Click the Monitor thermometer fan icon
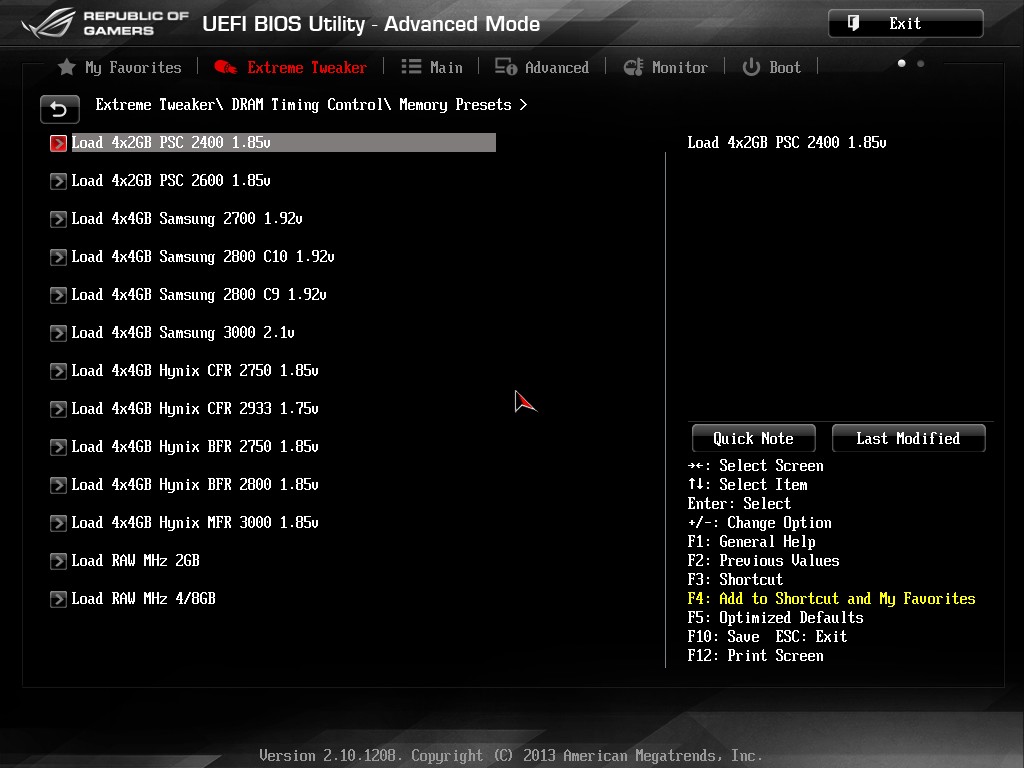The width and height of the screenshot is (1024, 768). 633,67
